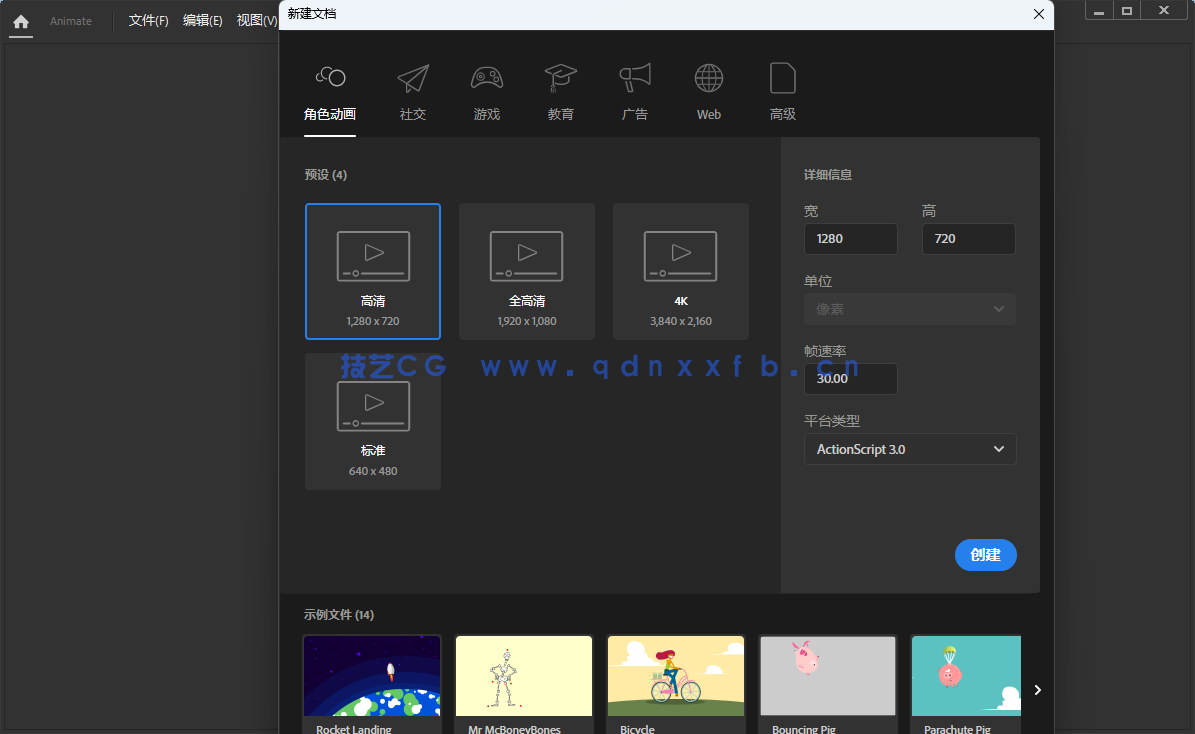Choose the 标准 640 x 480 preset
Image resolution: width=1195 pixels, height=734 pixels.
click(x=372, y=421)
